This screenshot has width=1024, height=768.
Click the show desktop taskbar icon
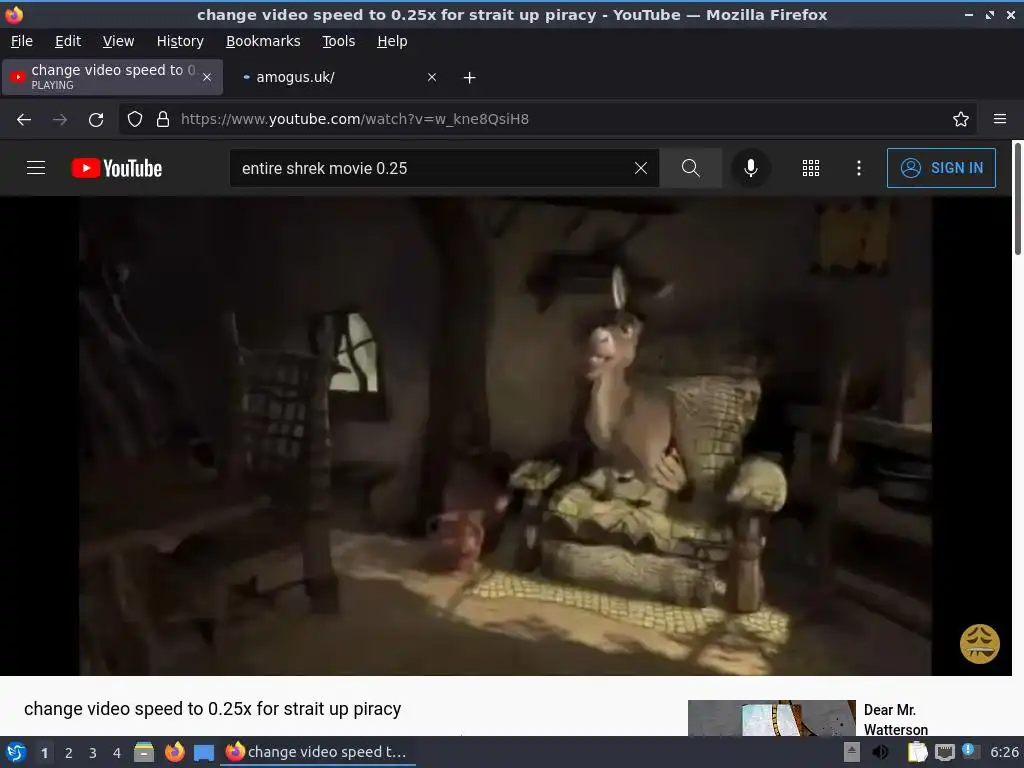204,752
